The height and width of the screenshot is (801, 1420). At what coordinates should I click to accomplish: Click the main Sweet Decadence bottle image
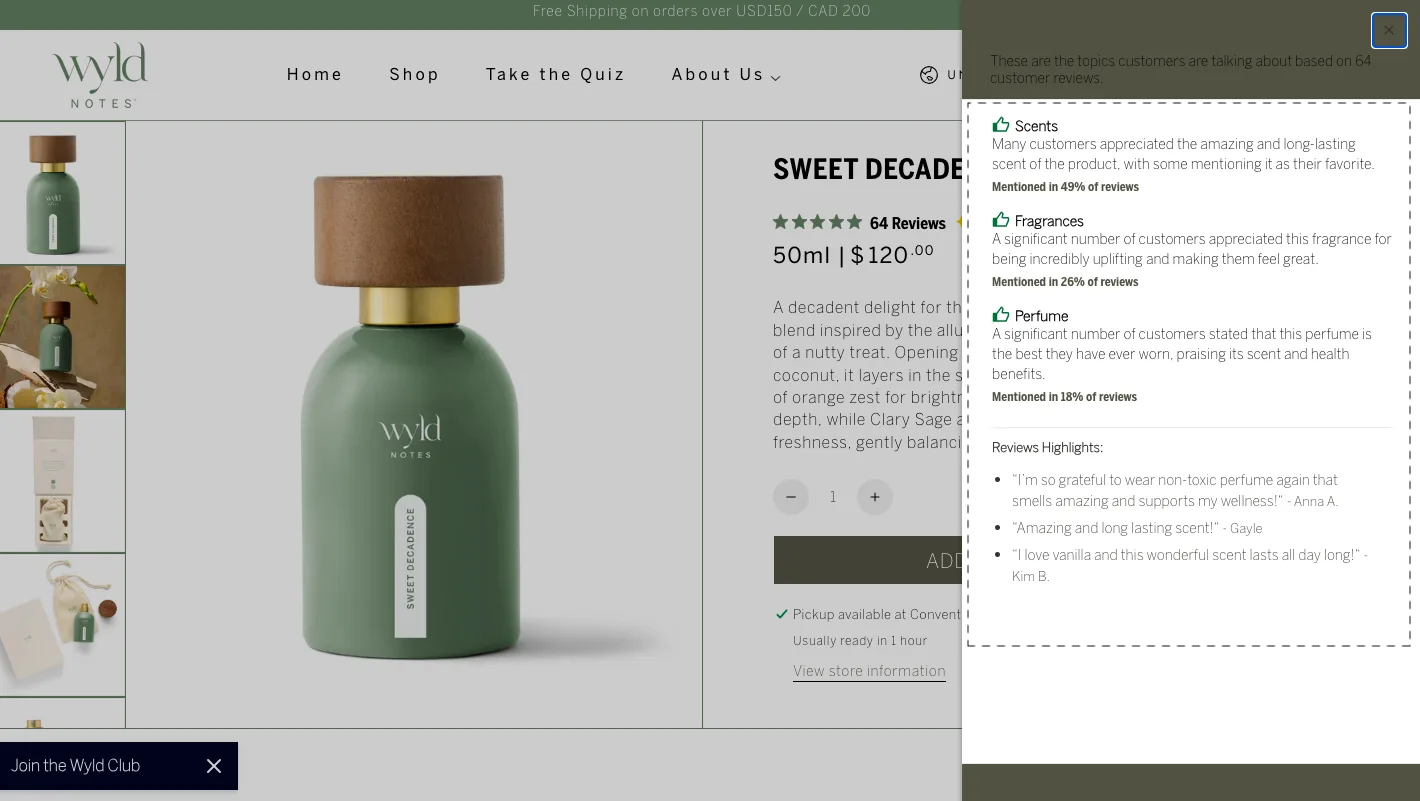point(414,424)
